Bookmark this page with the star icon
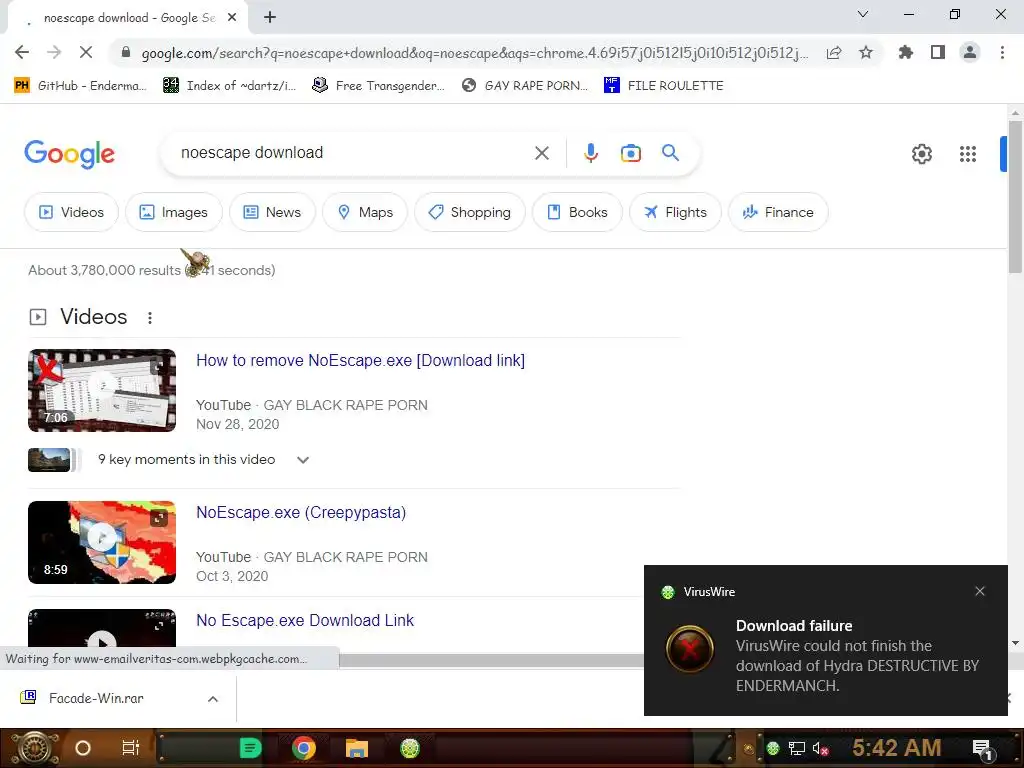This screenshot has width=1024, height=768. click(x=866, y=52)
